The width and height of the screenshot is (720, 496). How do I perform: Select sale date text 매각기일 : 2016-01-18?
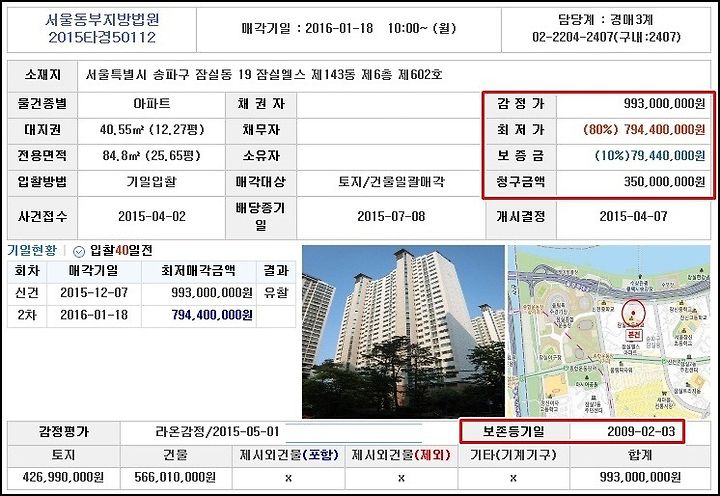click(307, 28)
